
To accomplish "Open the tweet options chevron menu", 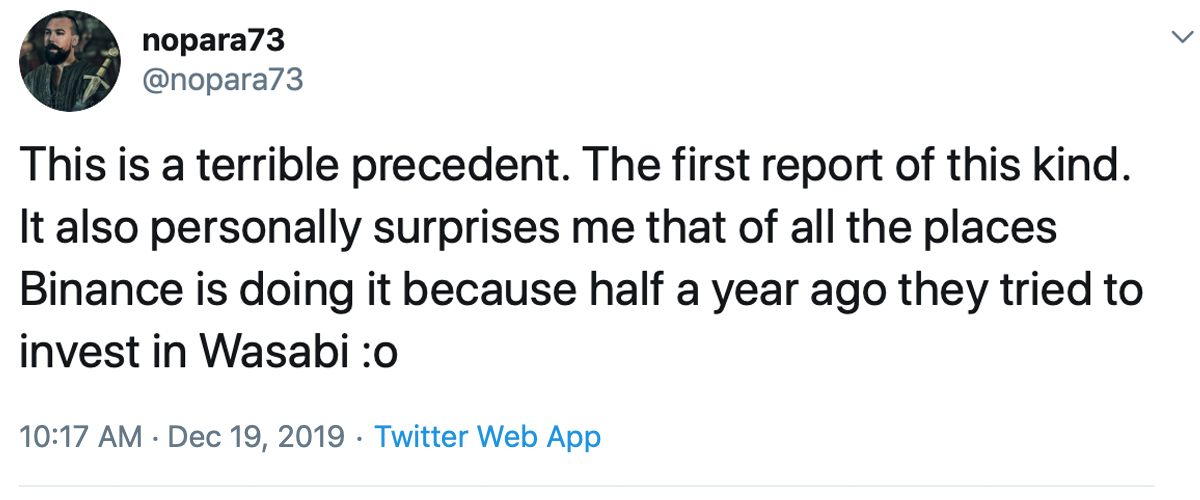I will coord(1178,37).
